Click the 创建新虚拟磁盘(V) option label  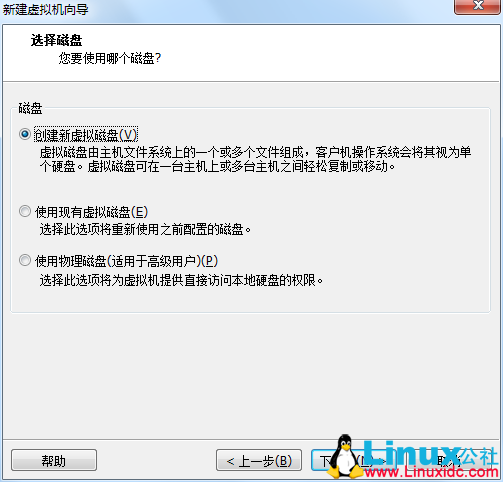coord(86,135)
